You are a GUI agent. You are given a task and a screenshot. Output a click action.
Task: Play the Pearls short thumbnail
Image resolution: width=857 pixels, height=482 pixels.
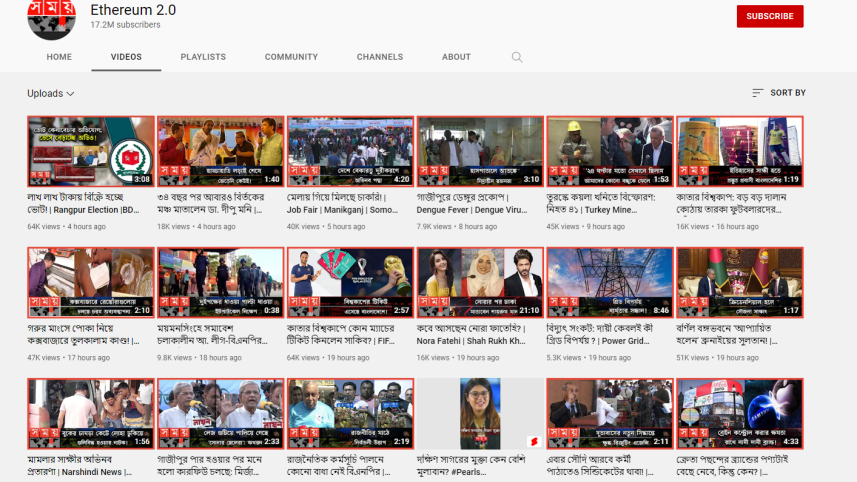tap(480, 414)
